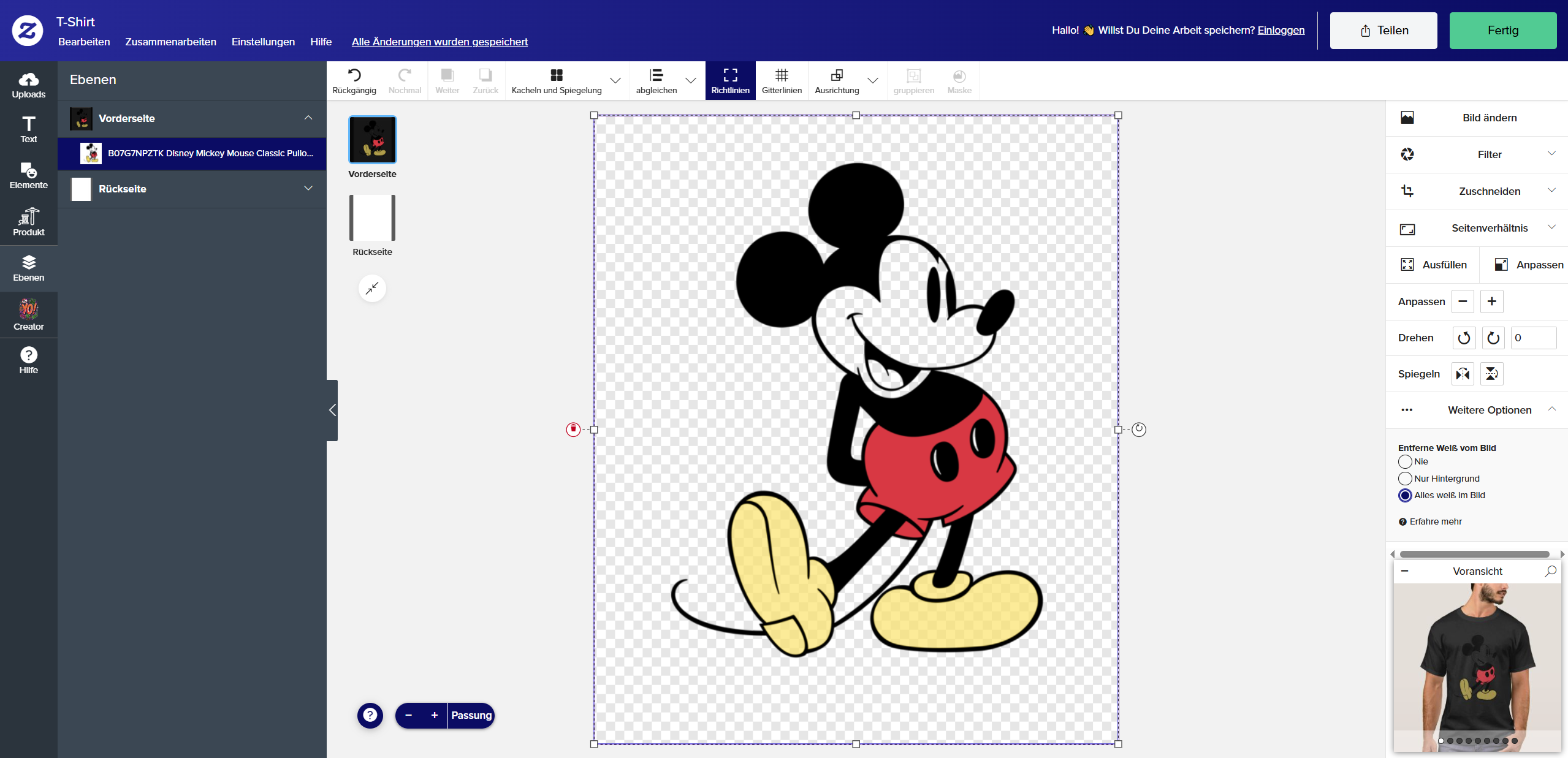Click the round help question button near zoom
This screenshot has width=1568, height=758.
[370, 715]
